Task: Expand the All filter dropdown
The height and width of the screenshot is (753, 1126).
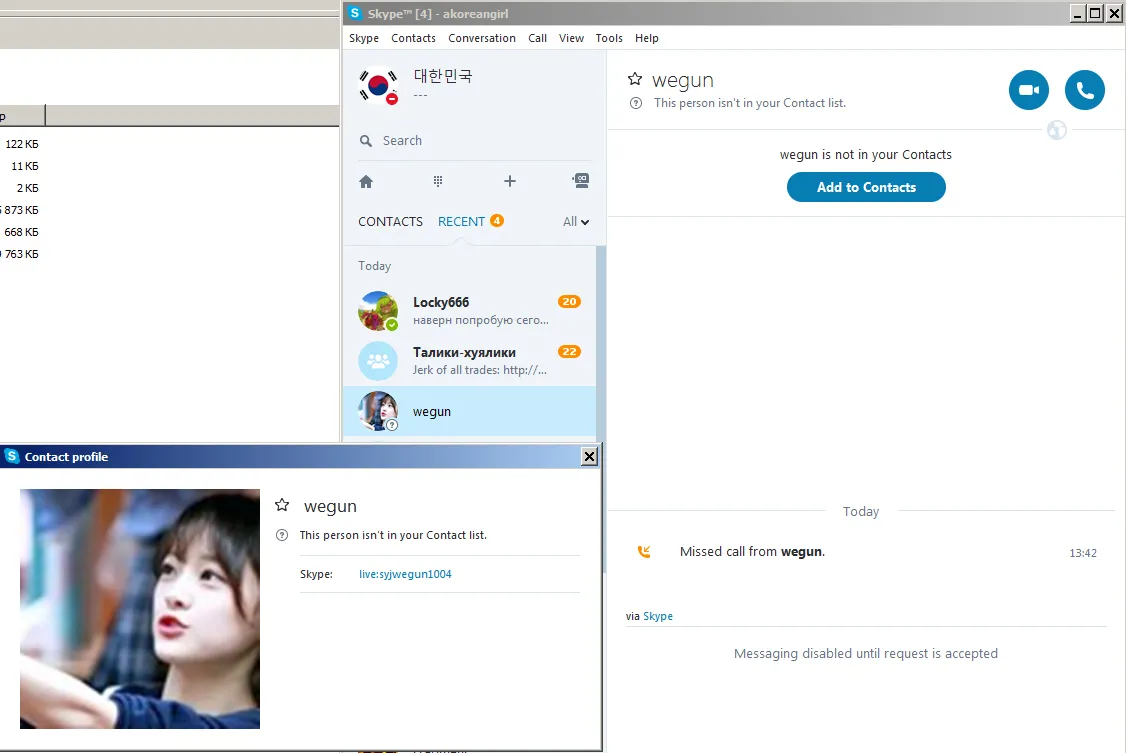Action: [x=576, y=222]
